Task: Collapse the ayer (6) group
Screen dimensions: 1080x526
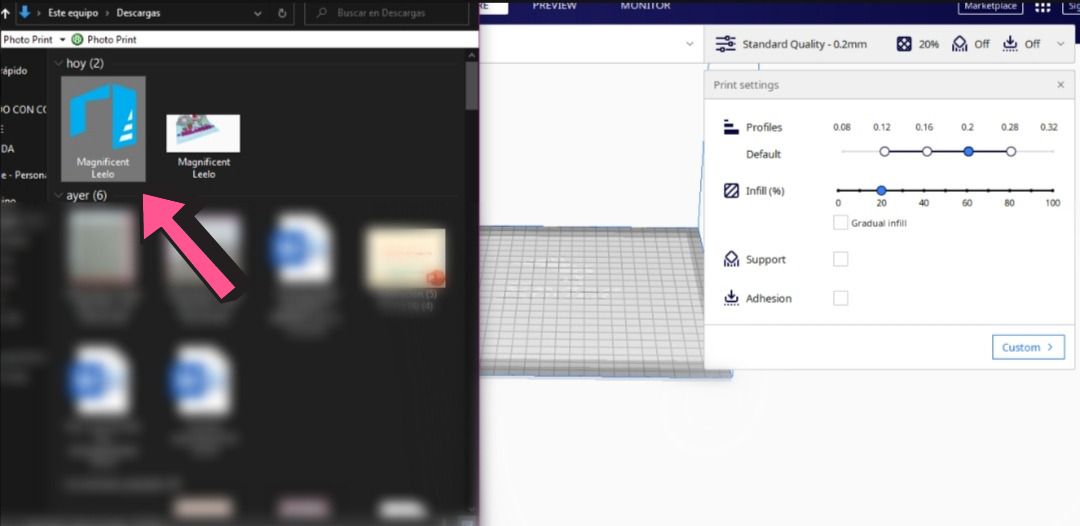Action: [x=59, y=196]
